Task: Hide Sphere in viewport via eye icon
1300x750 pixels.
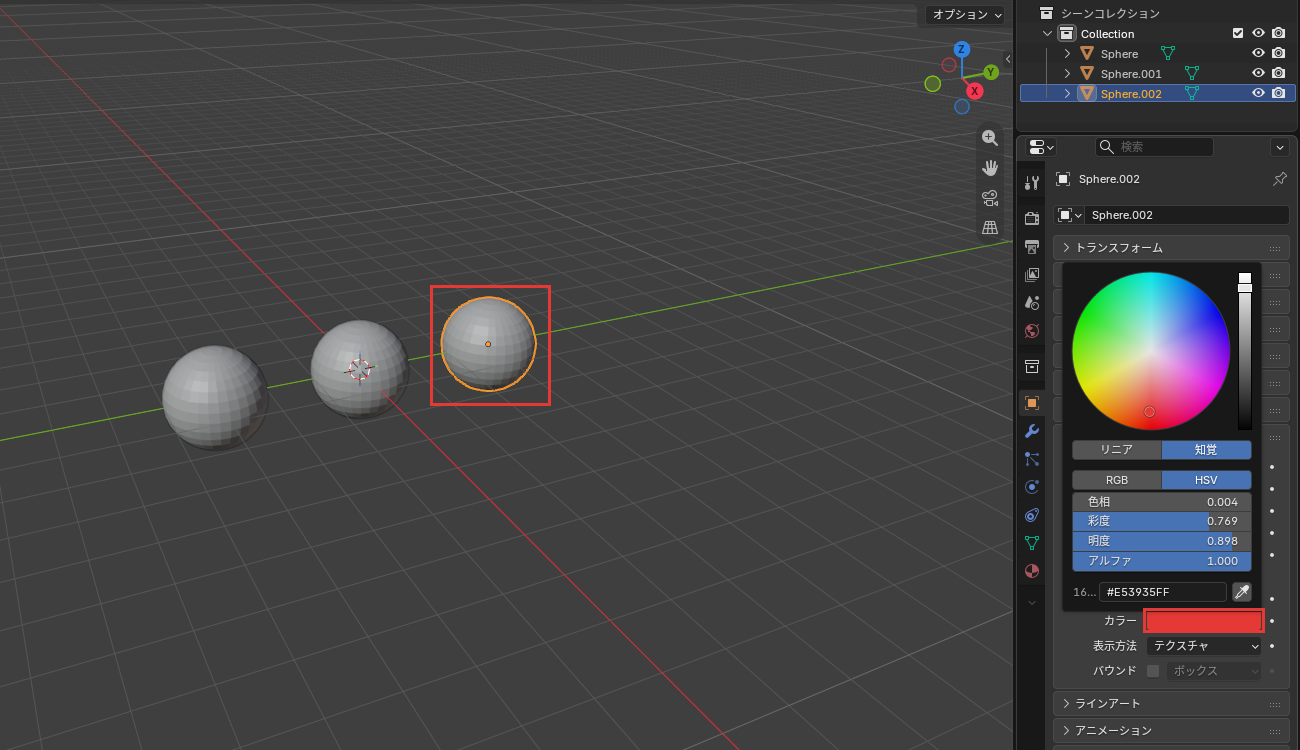Action: point(1259,53)
